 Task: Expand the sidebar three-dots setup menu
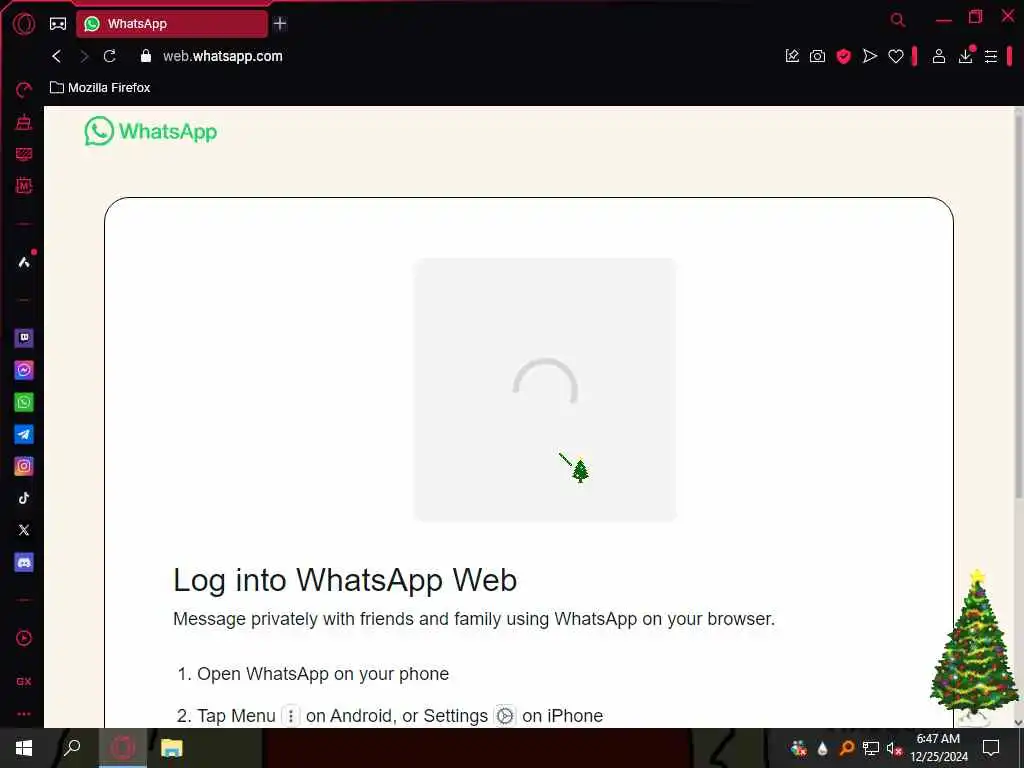(x=24, y=714)
